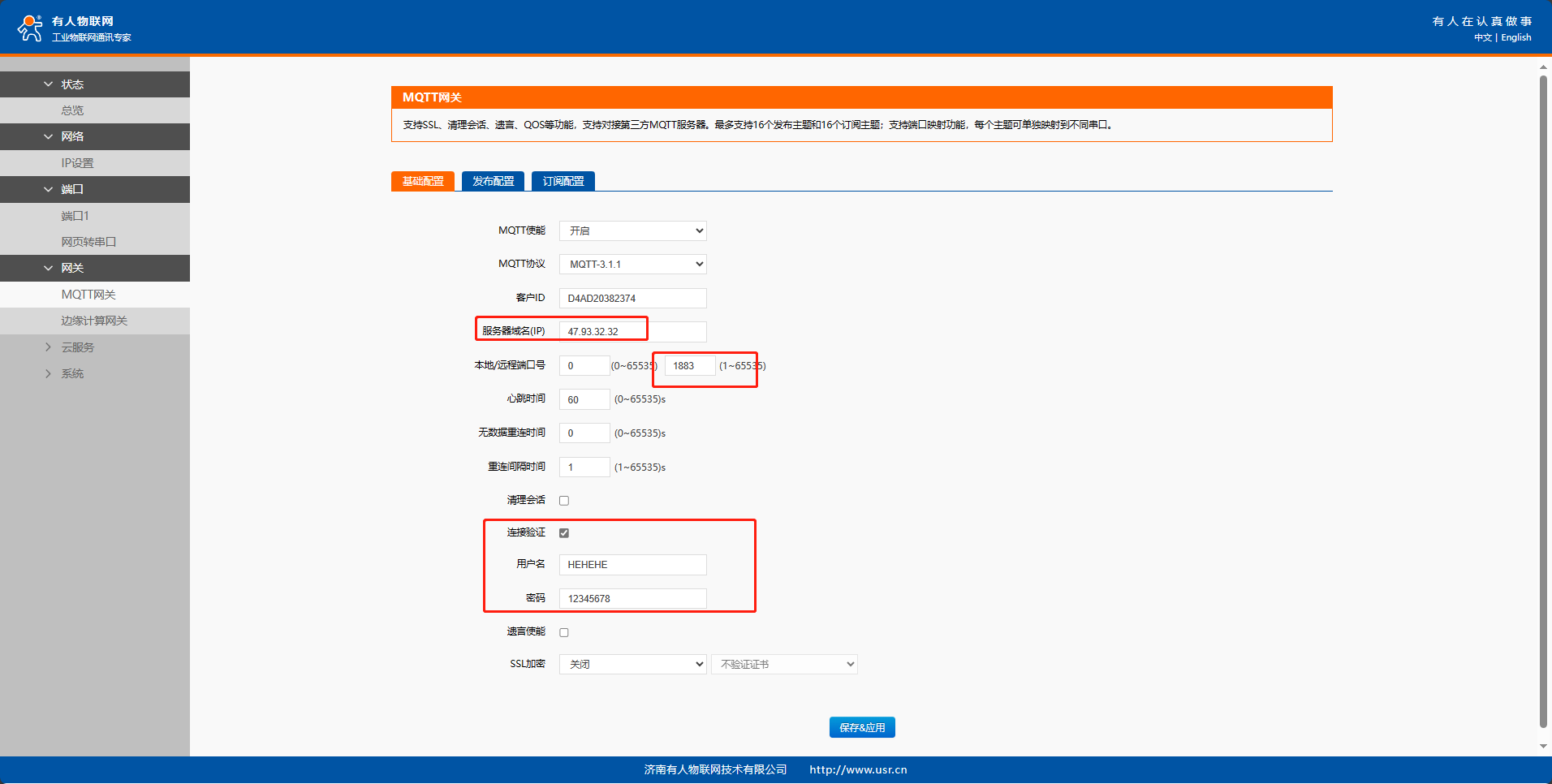Switch to the 订阅配置 tab
Screen dimensions: 1552x784
[563, 181]
